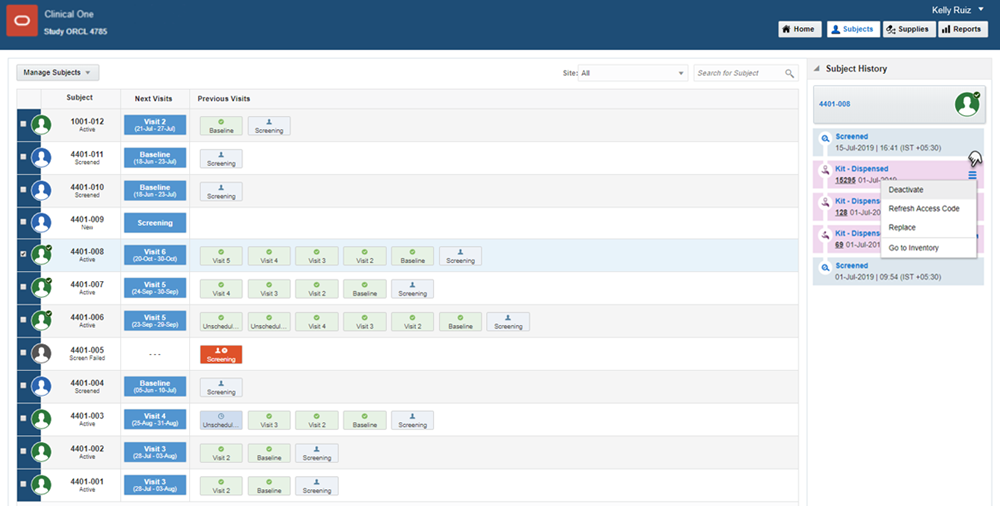The image size is (1000, 506).
Task: Click kit number 15295 link
Action: click(x=846, y=181)
